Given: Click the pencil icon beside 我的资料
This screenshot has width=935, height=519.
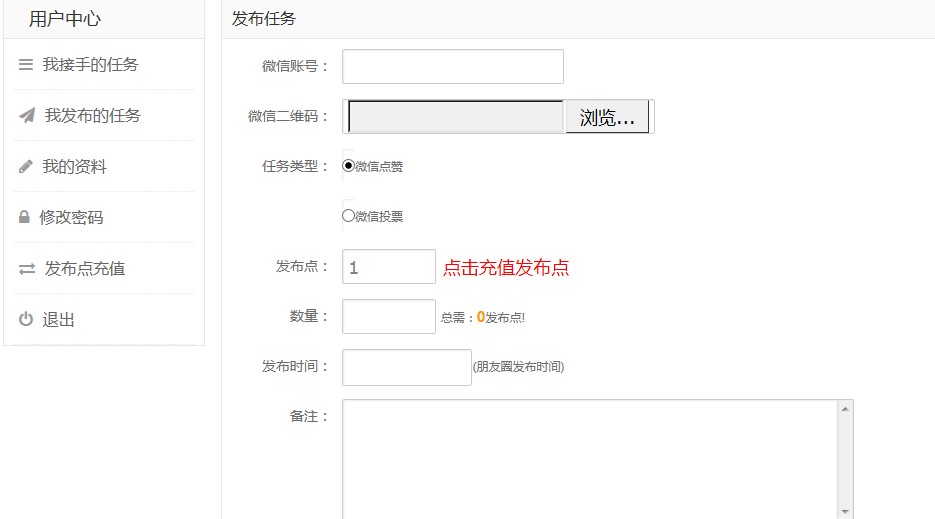Looking at the screenshot, I should click(x=26, y=167).
